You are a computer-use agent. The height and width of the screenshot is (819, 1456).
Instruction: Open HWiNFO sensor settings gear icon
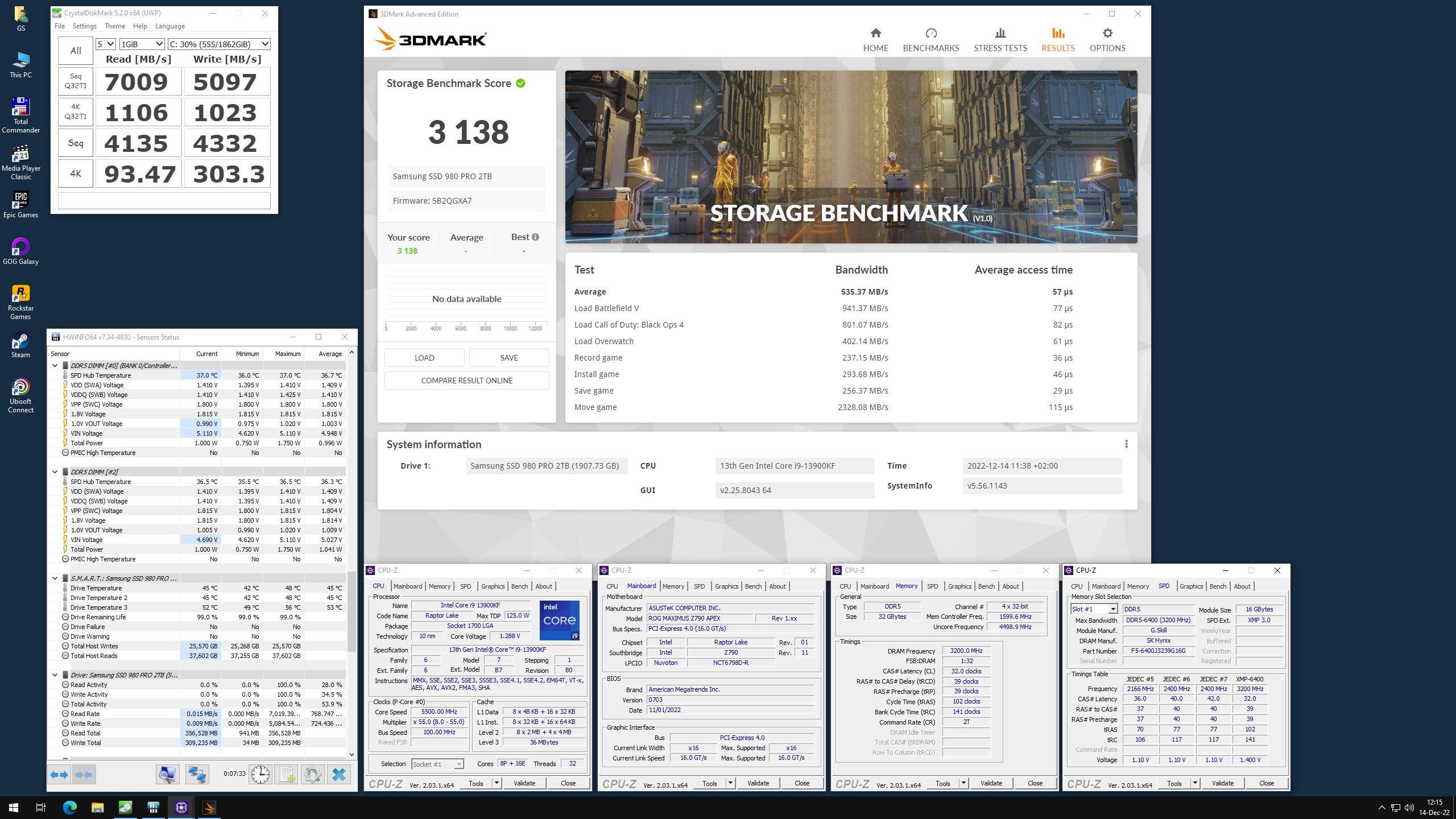click(312, 775)
